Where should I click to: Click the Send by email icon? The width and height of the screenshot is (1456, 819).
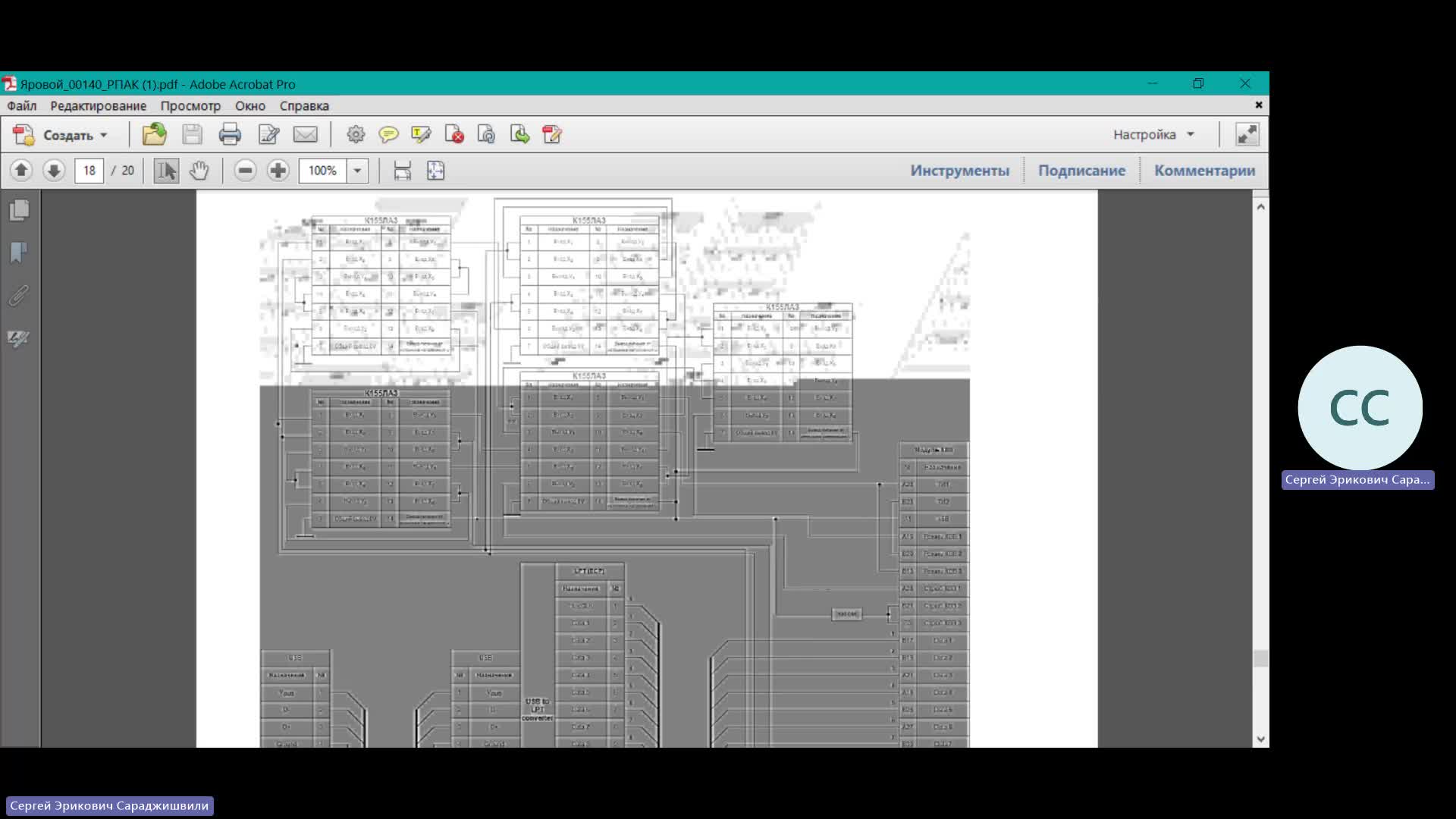(x=306, y=134)
